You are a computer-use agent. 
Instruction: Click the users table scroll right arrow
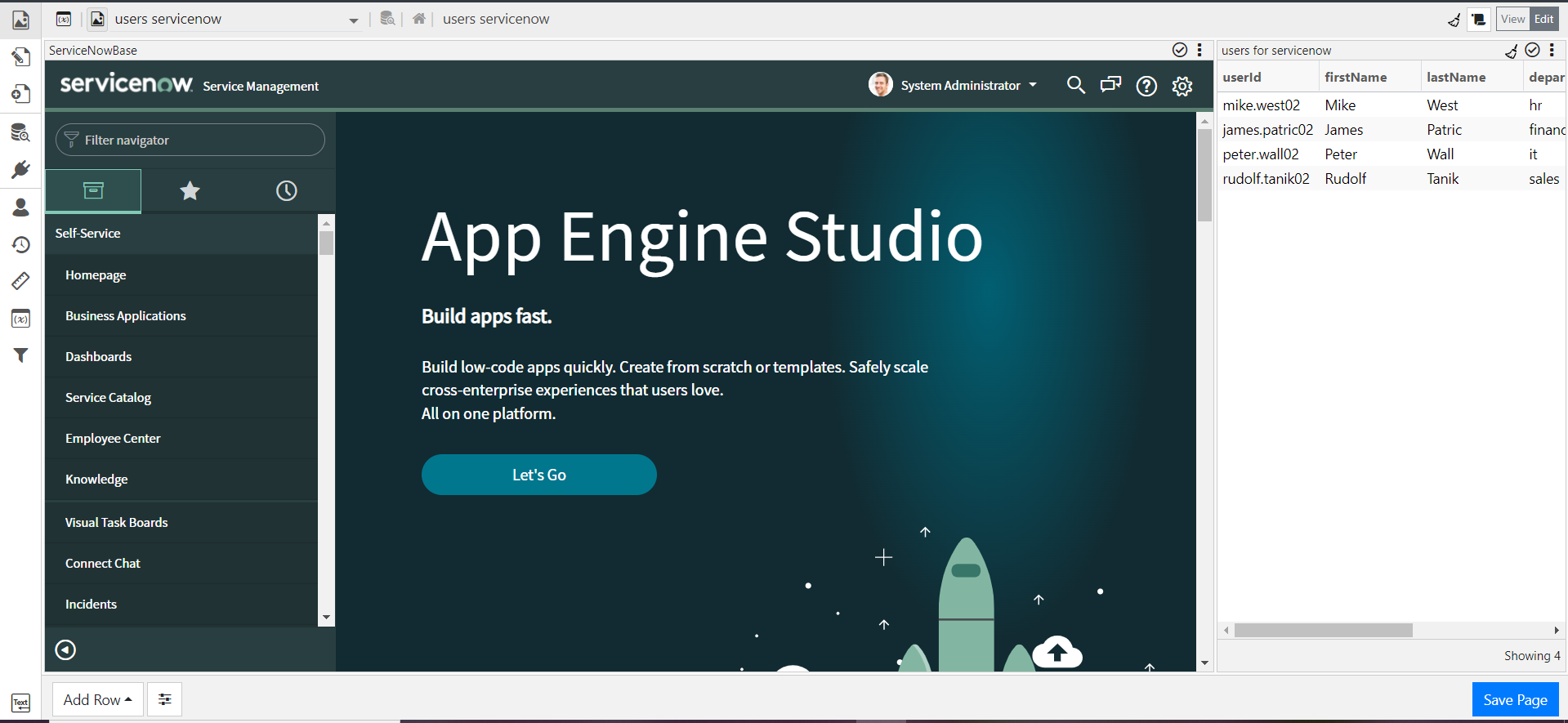pos(1556,631)
